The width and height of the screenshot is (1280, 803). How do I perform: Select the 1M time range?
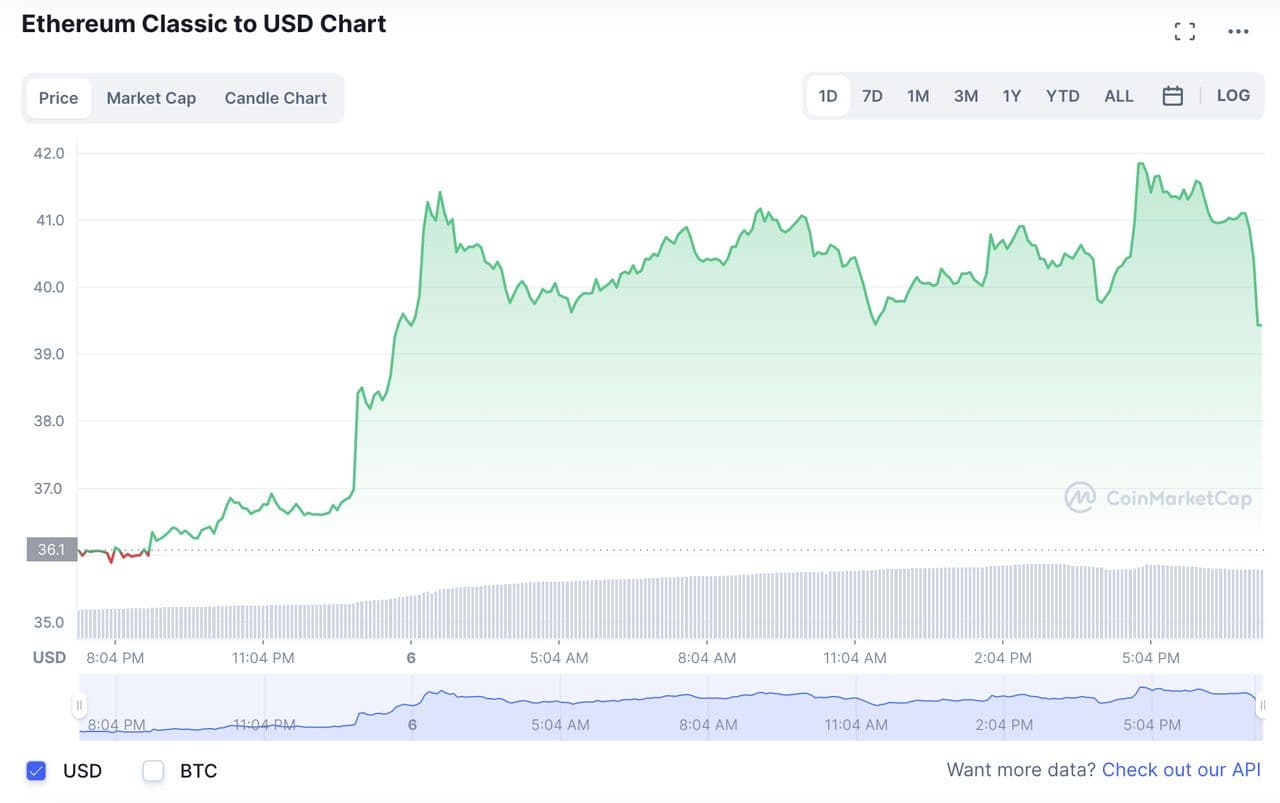click(x=918, y=96)
